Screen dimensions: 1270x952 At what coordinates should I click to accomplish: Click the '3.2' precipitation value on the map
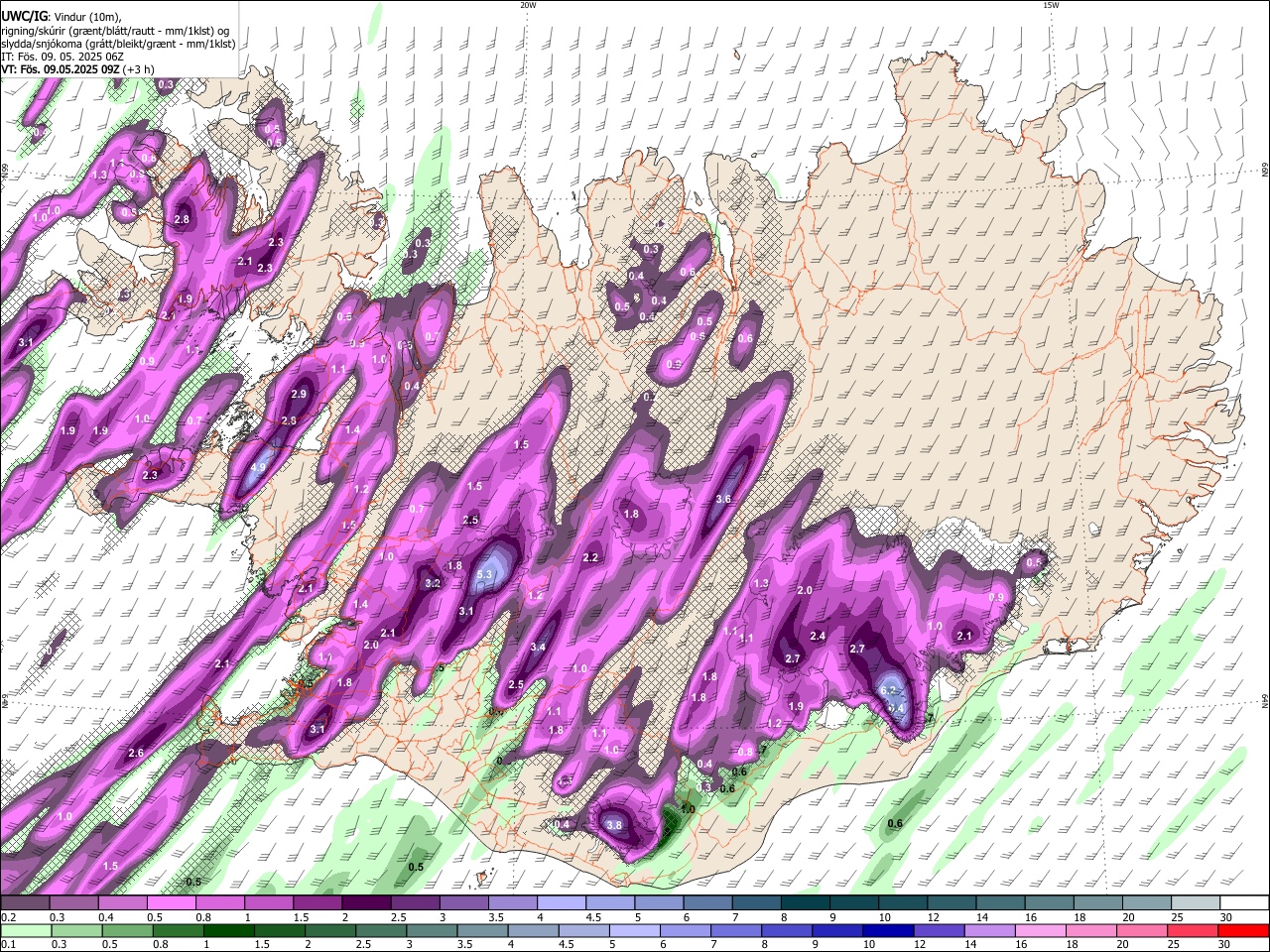click(x=433, y=583)
